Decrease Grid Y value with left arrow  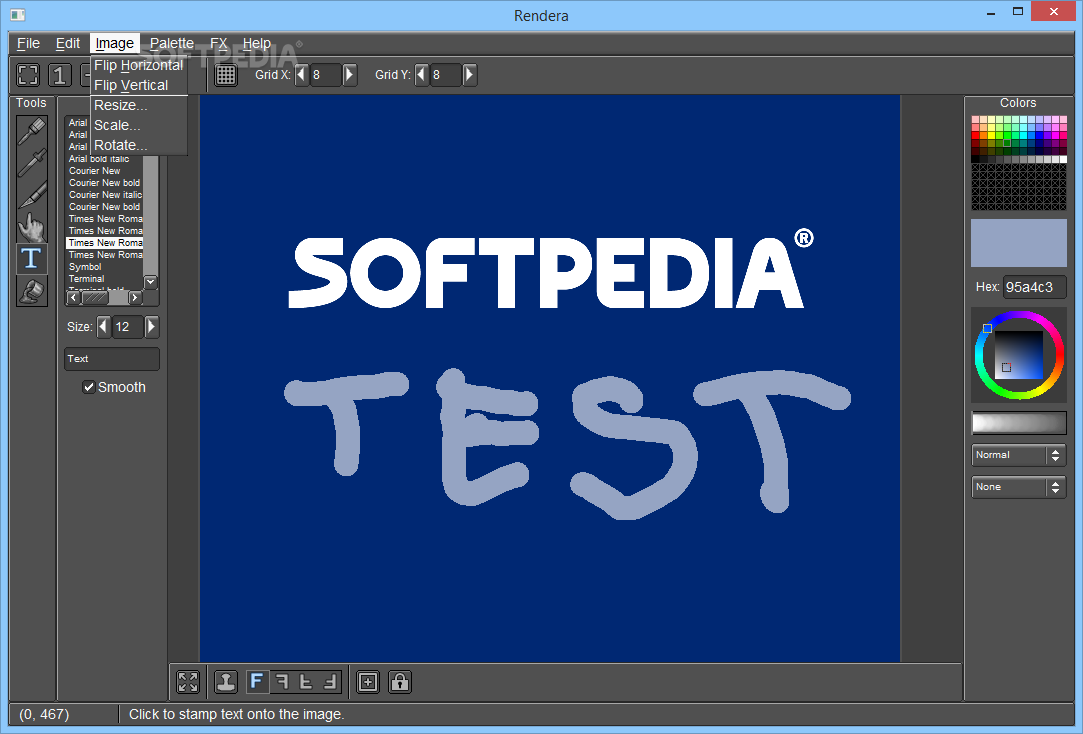421,75
